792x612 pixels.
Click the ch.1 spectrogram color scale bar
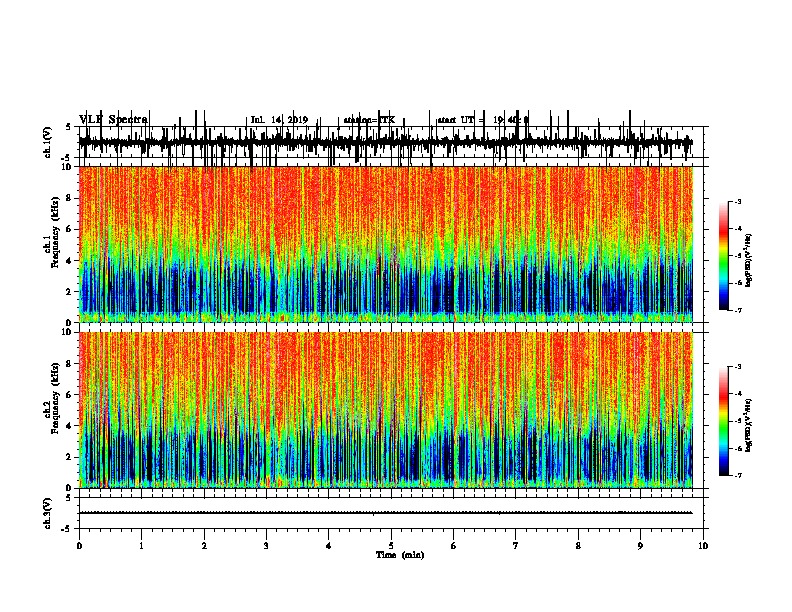click(x=723, y=256)
